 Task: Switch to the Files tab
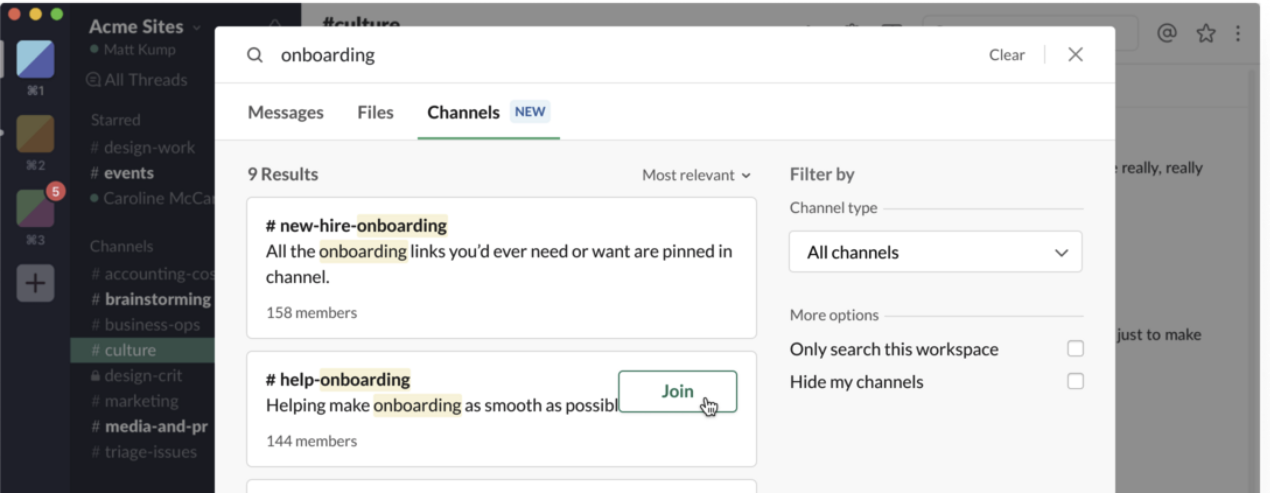(375, 112)
